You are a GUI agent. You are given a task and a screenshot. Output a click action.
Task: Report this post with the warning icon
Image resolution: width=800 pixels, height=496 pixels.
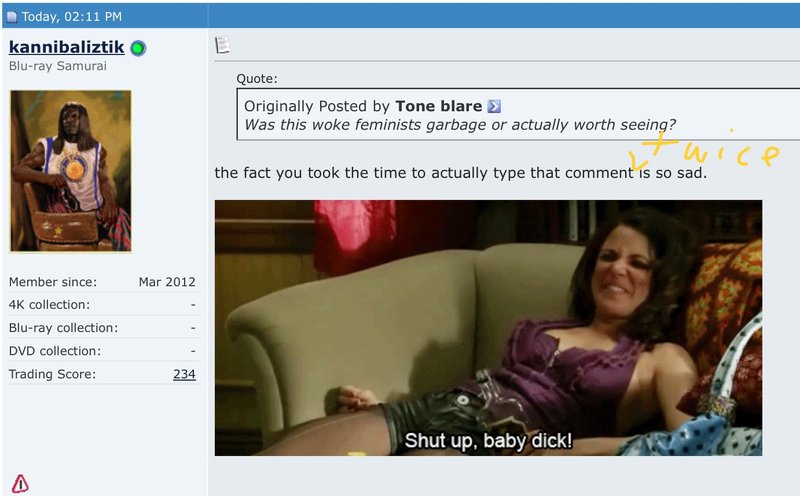click(x=20, y=483)
